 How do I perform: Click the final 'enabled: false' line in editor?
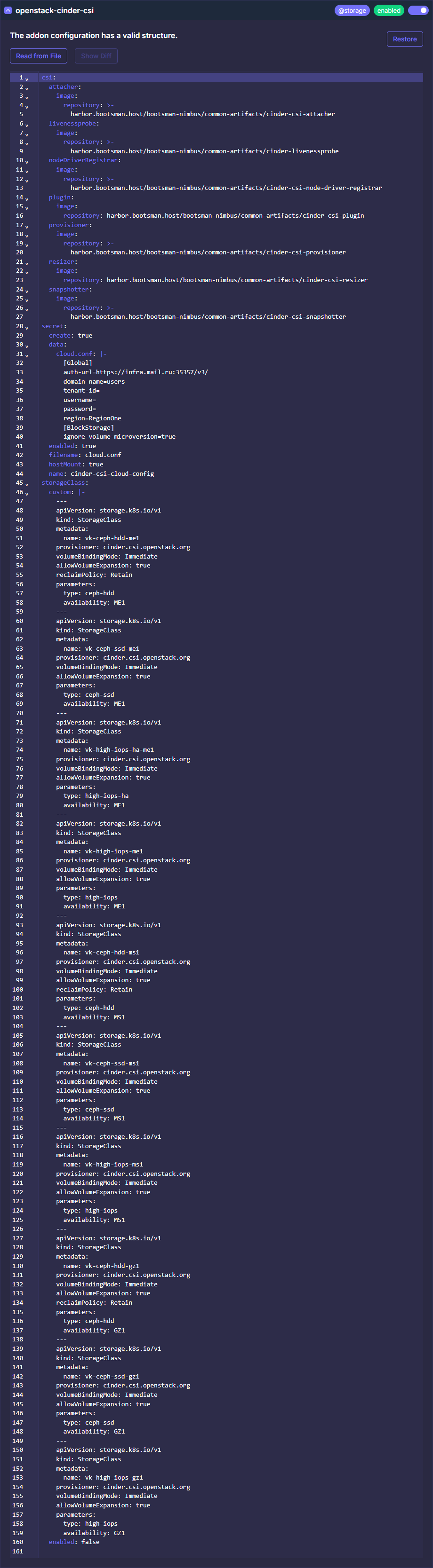(74, 1542)
